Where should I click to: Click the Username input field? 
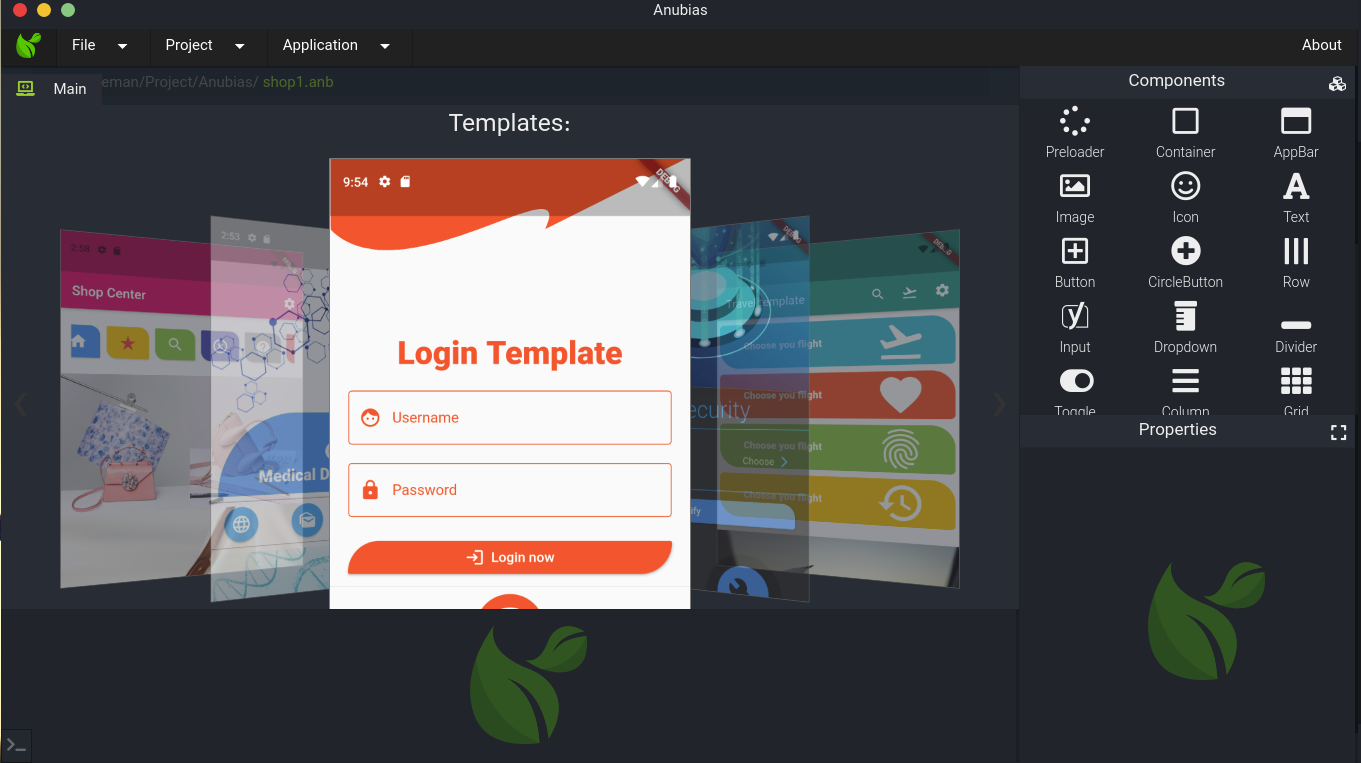pyautogui.click(x=510, y=417)
